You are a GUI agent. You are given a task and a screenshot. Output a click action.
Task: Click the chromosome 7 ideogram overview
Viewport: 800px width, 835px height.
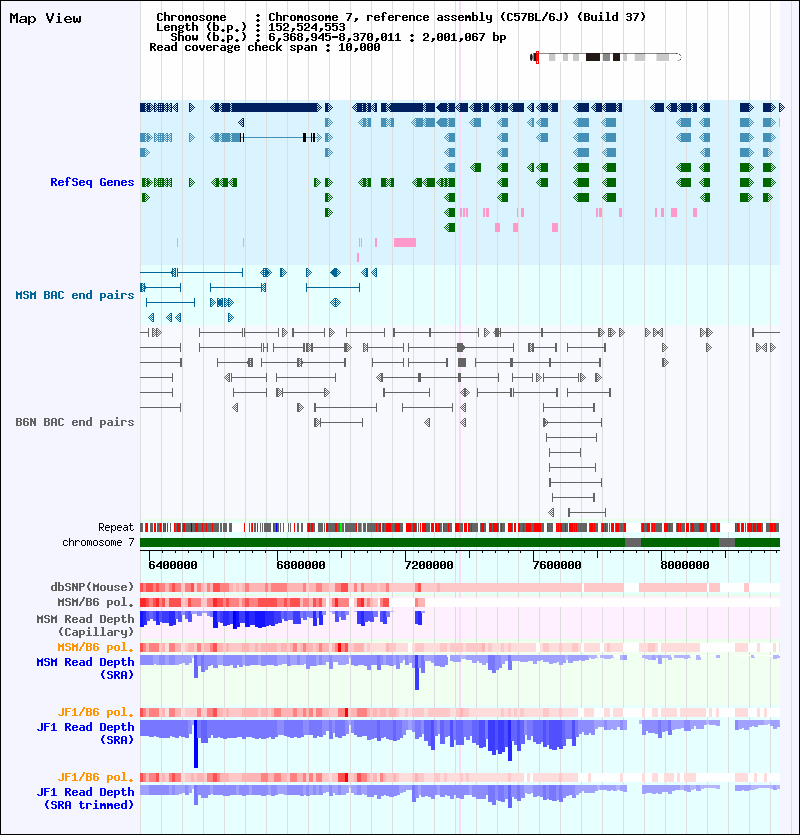tap(606, 57)
